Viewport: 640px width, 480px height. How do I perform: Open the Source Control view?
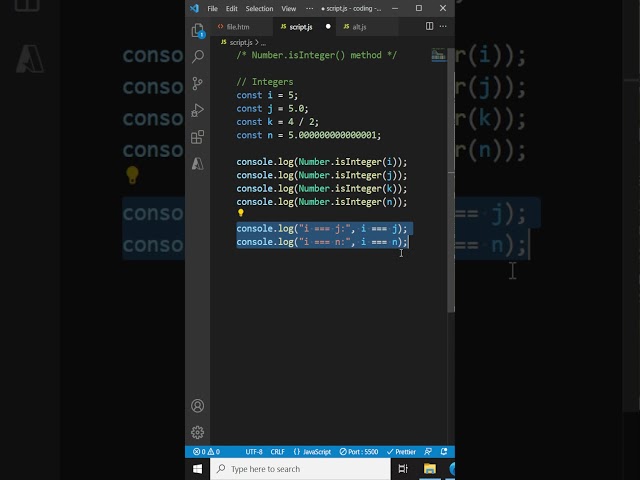point(198,83)
